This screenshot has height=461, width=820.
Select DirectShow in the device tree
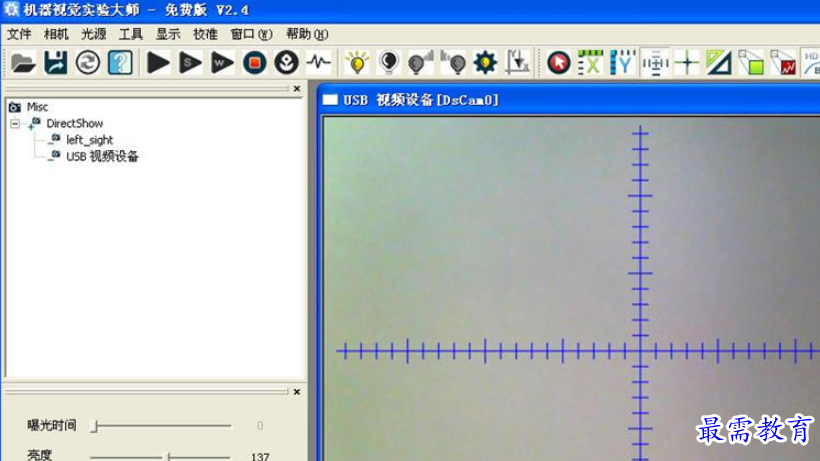pyautogui.click(x=75, y=124)
